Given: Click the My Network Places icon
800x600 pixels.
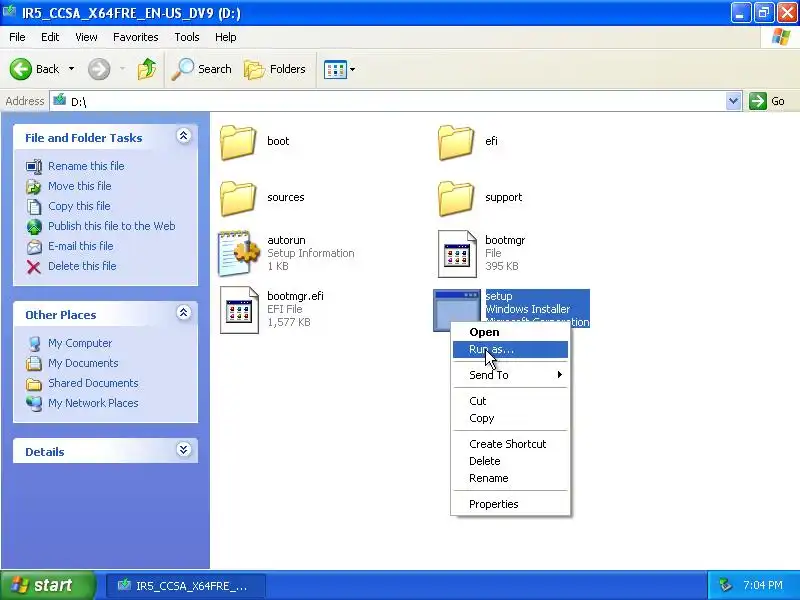Looking at the screenshot, I should (x=34, y=404).
